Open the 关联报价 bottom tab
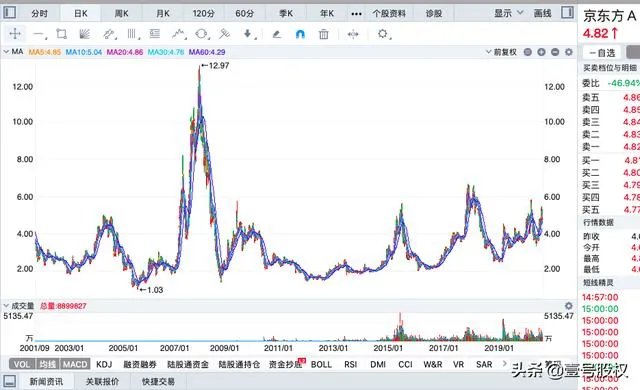640x390 pixels. 102,381
